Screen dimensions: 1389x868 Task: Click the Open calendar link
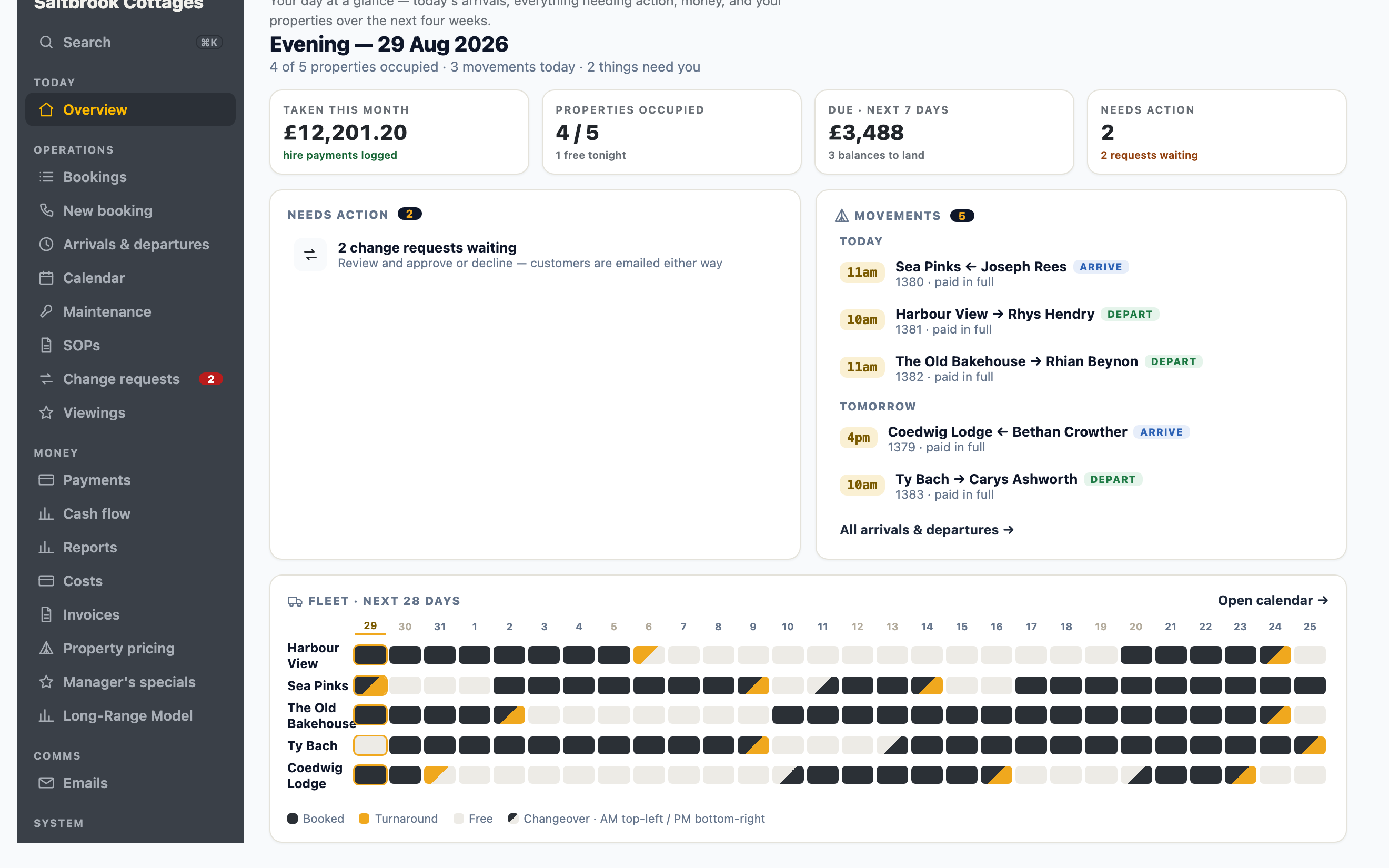pos(1273,600)
